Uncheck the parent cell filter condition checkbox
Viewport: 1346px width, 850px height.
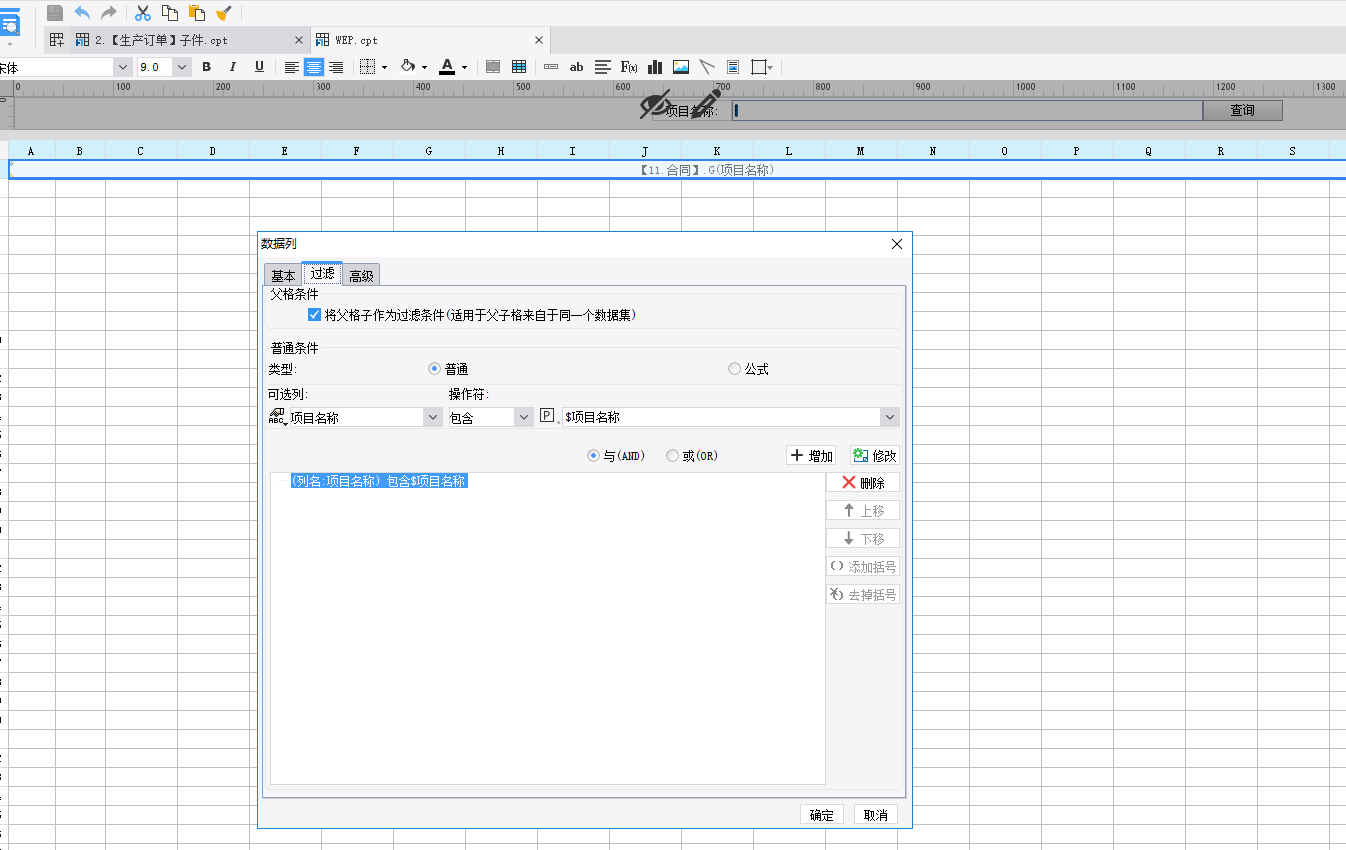pos(315,314)
